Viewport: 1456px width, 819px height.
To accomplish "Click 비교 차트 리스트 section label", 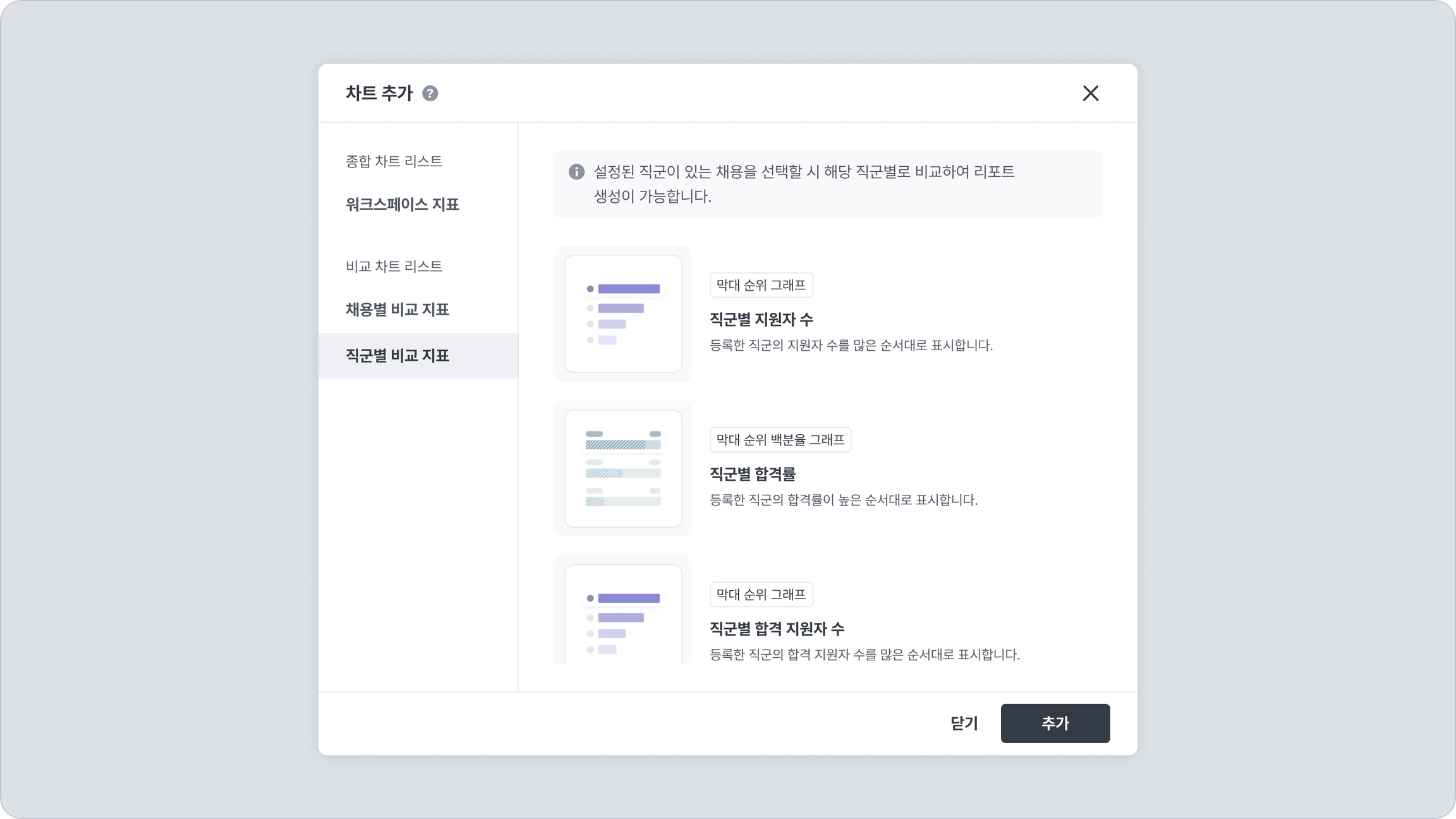I will 394,267.
